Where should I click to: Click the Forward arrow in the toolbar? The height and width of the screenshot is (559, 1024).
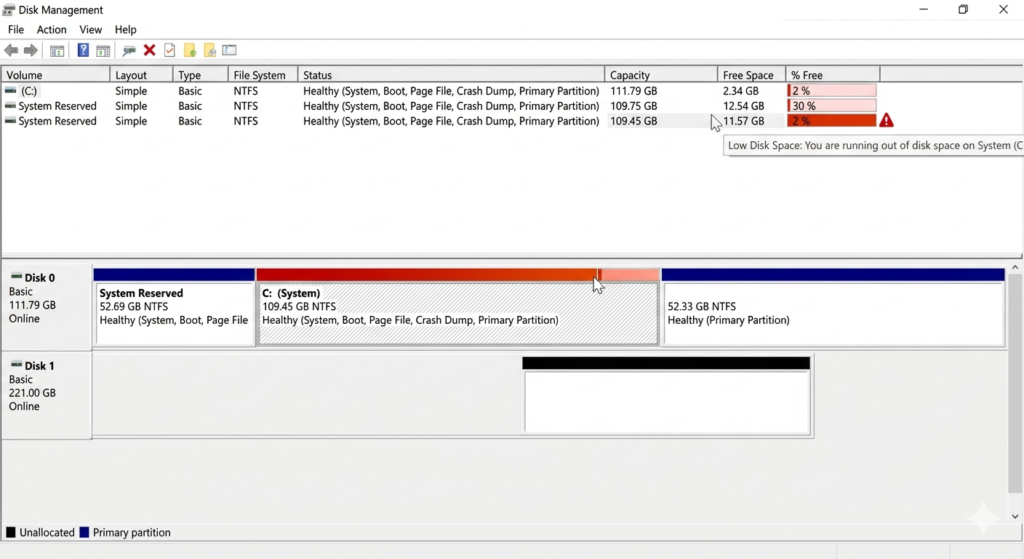pos(30,50)
